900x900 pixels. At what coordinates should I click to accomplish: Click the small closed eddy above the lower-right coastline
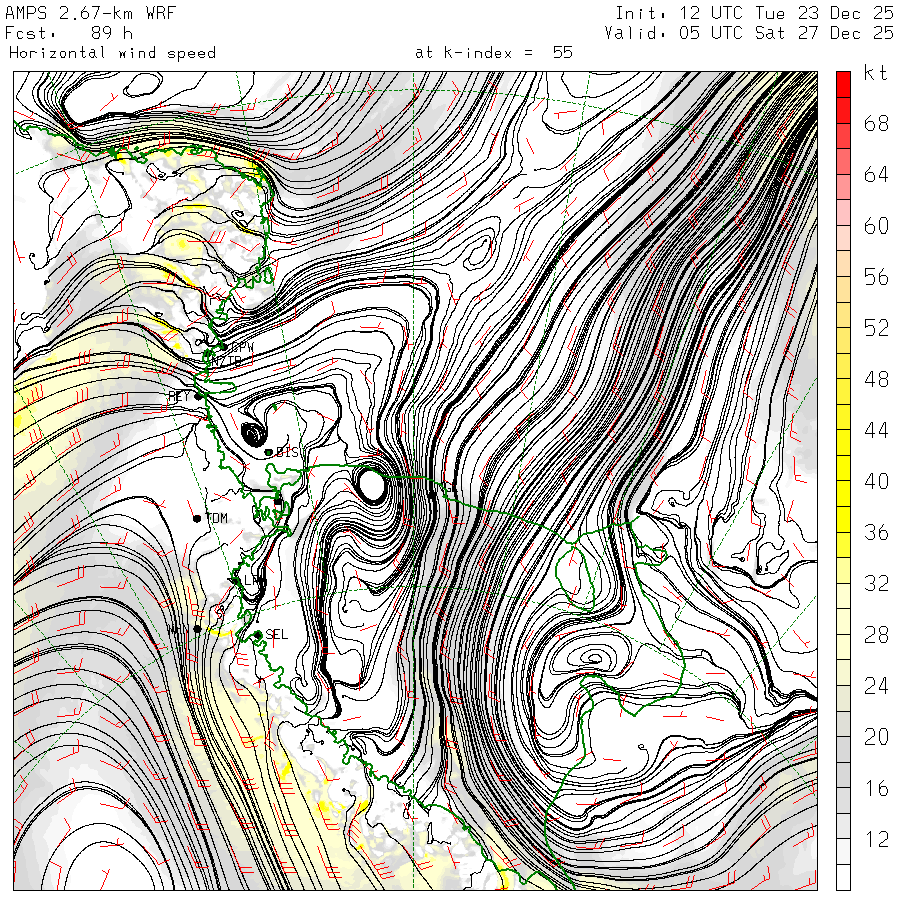596,658
